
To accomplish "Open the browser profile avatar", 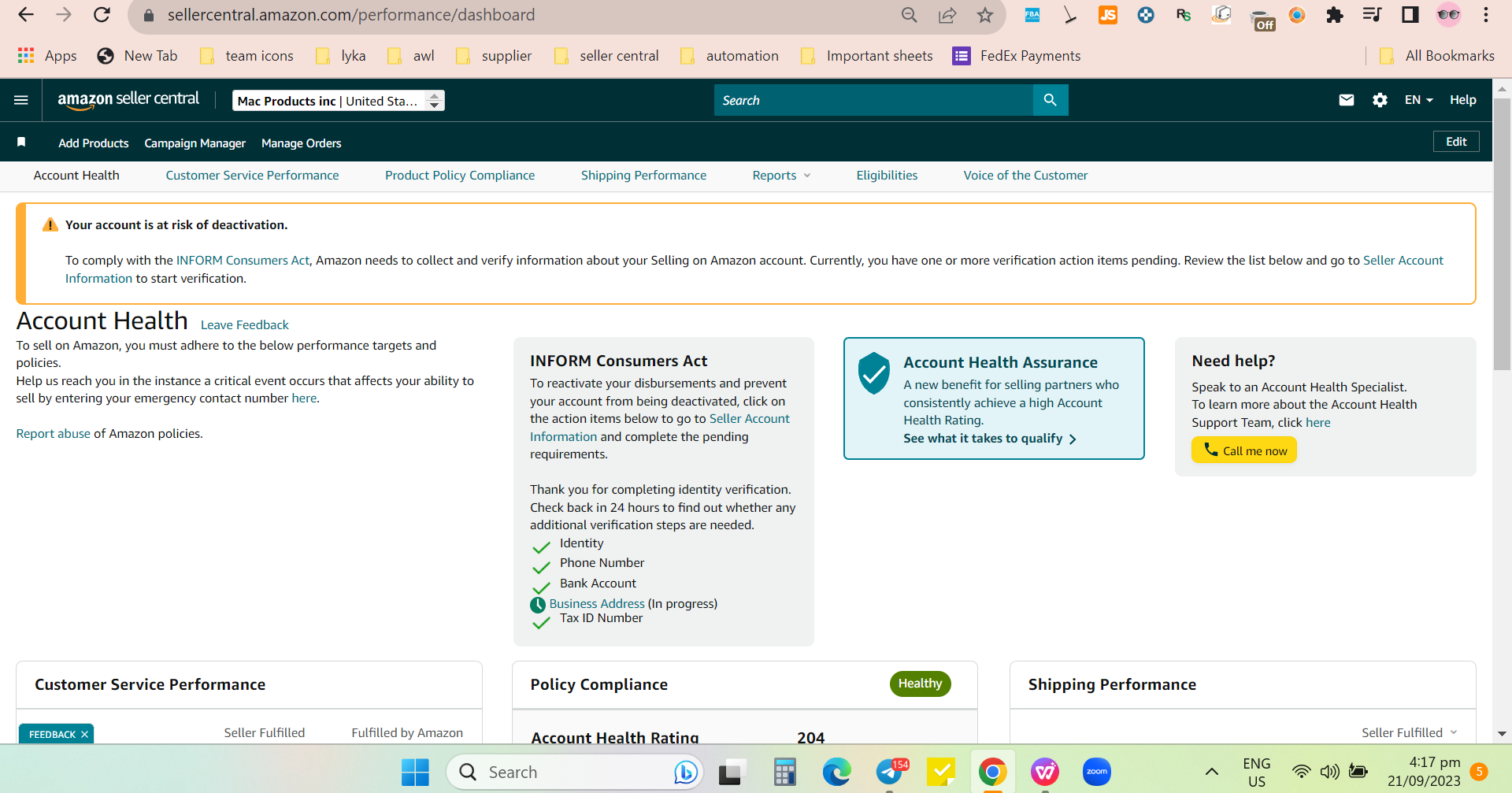I will point(1448,15).
